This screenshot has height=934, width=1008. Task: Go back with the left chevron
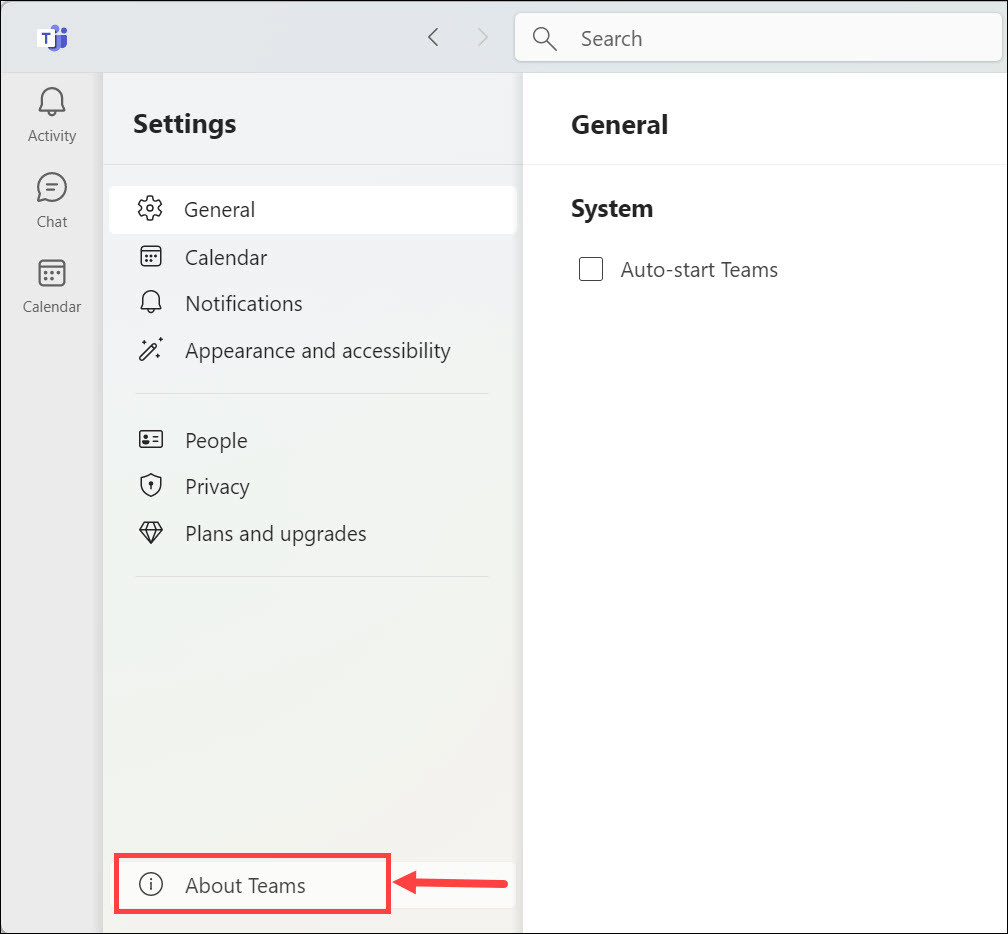click(x=433, y=38)
